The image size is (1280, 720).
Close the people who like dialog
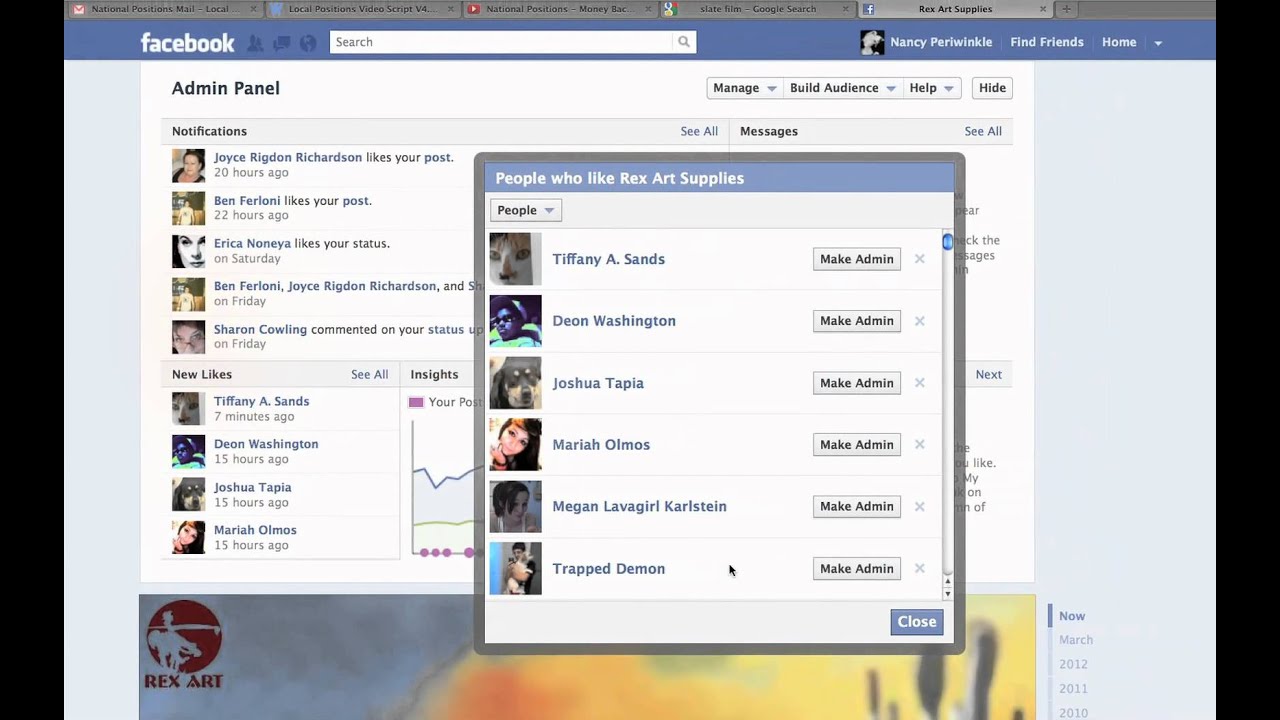pos(916,622)
